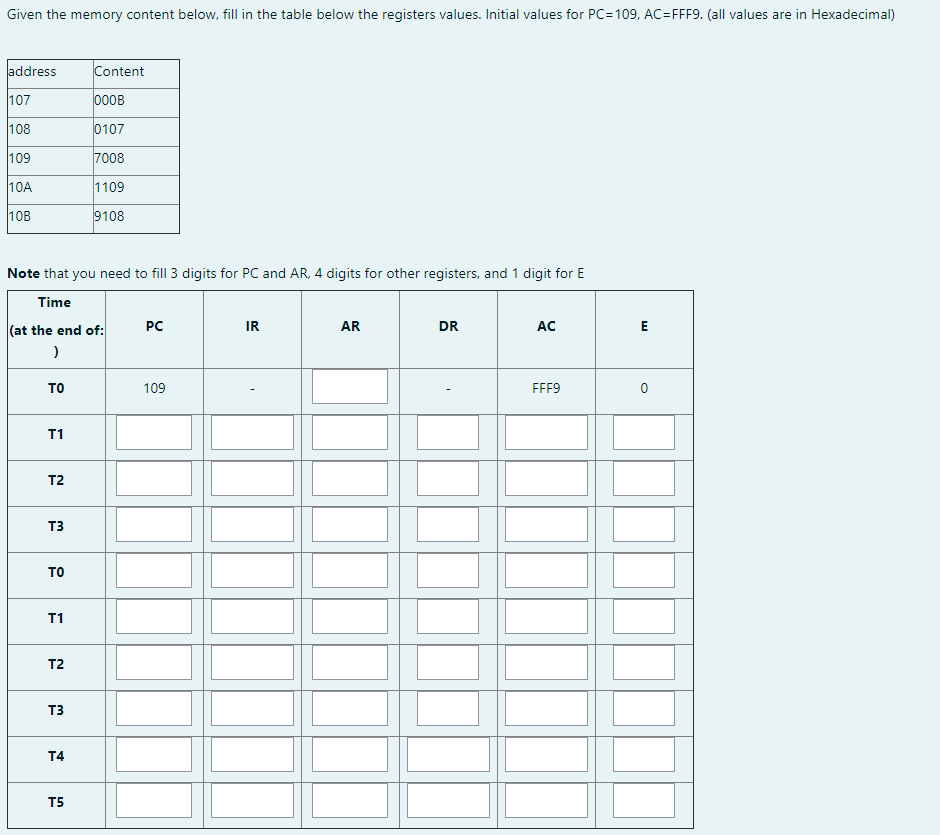Click the DR input in the second T2 row

448,662
